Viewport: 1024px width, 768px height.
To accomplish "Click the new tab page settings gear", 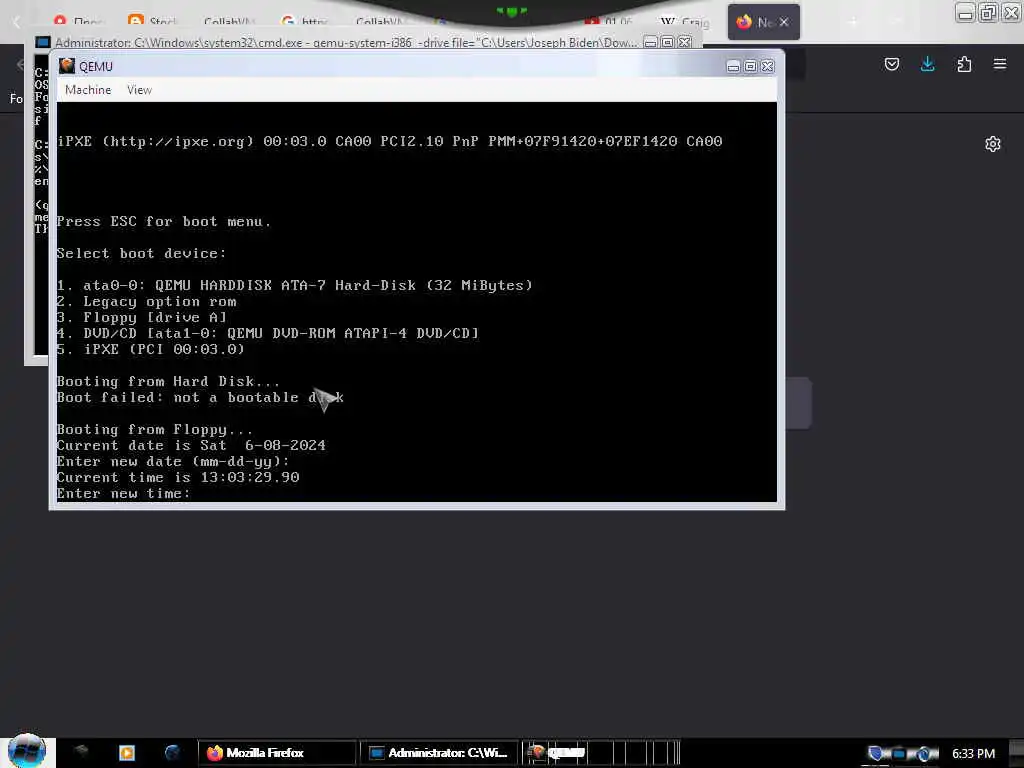I will 993,144.
